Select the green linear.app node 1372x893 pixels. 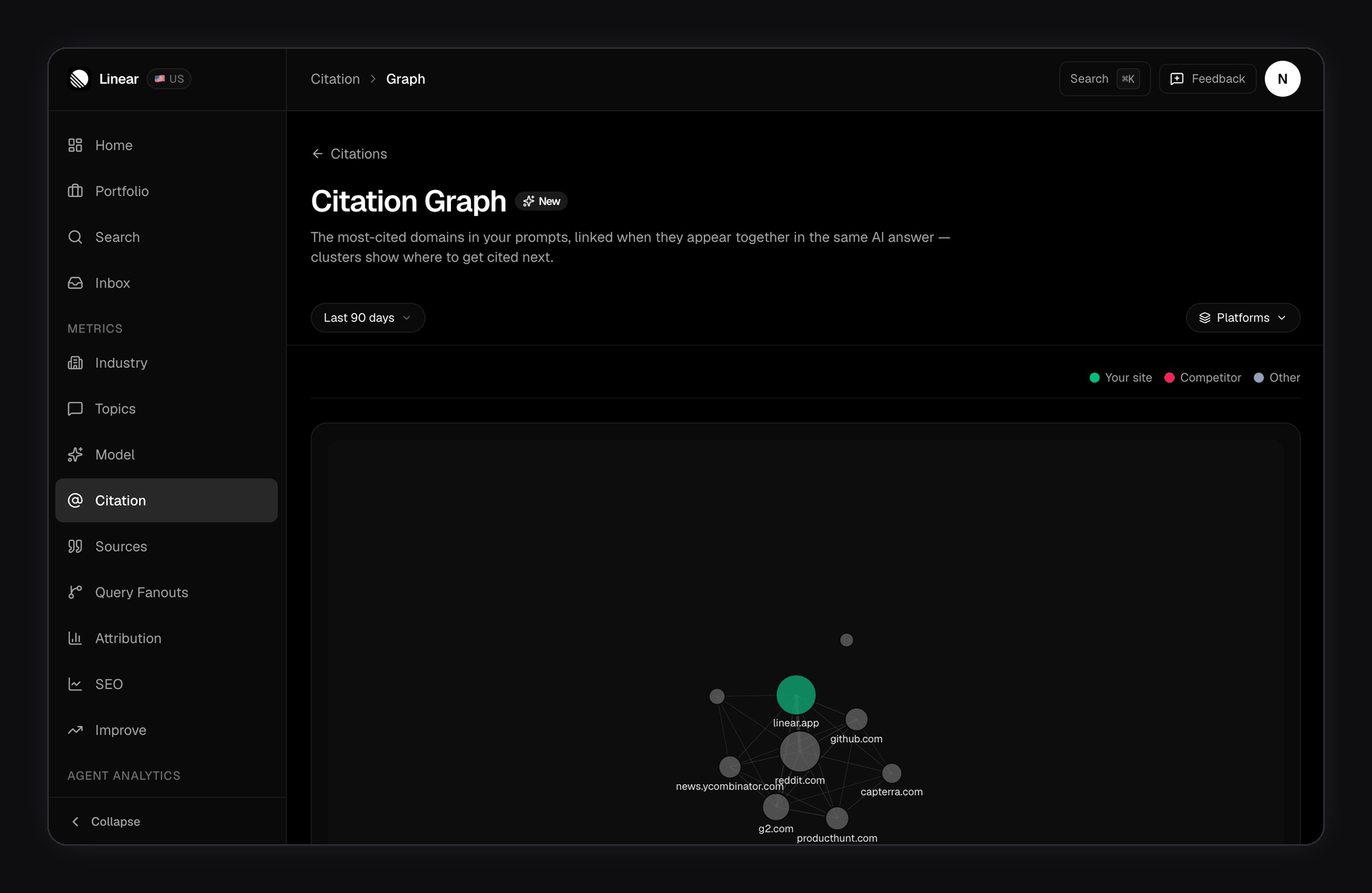coord(796,695)
